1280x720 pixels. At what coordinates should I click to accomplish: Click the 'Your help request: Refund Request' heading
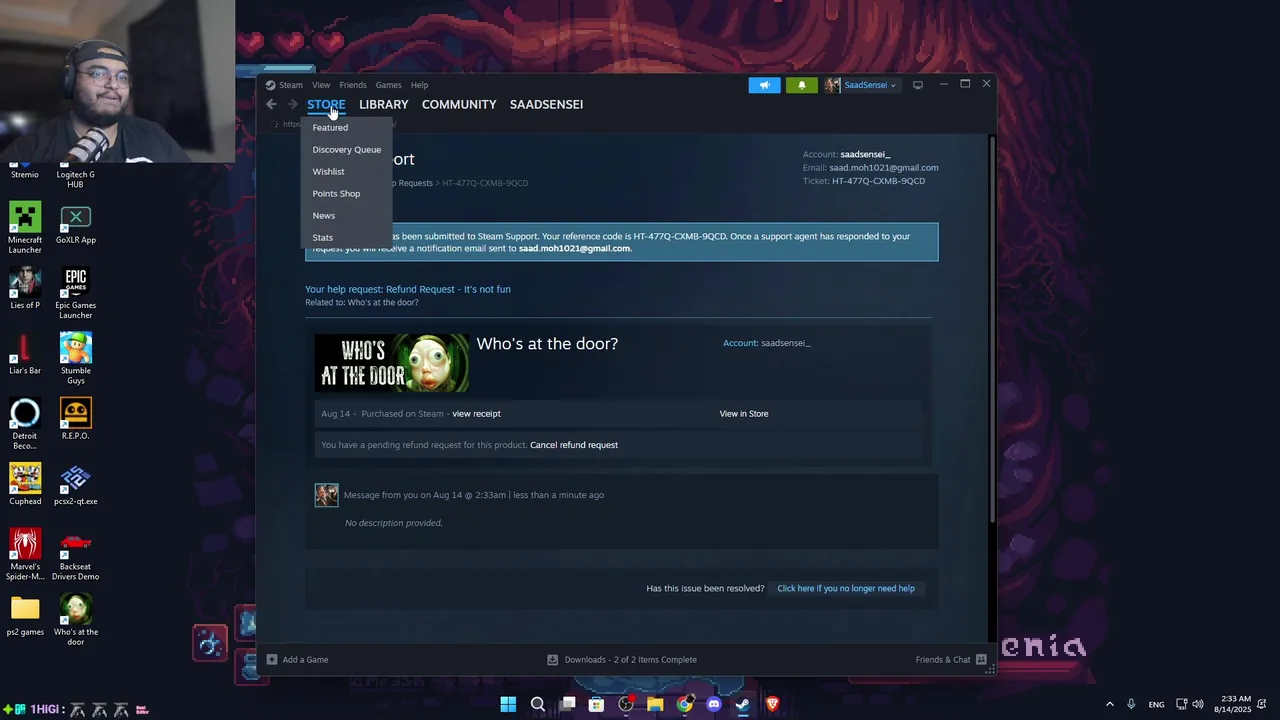tap(408, 289)
